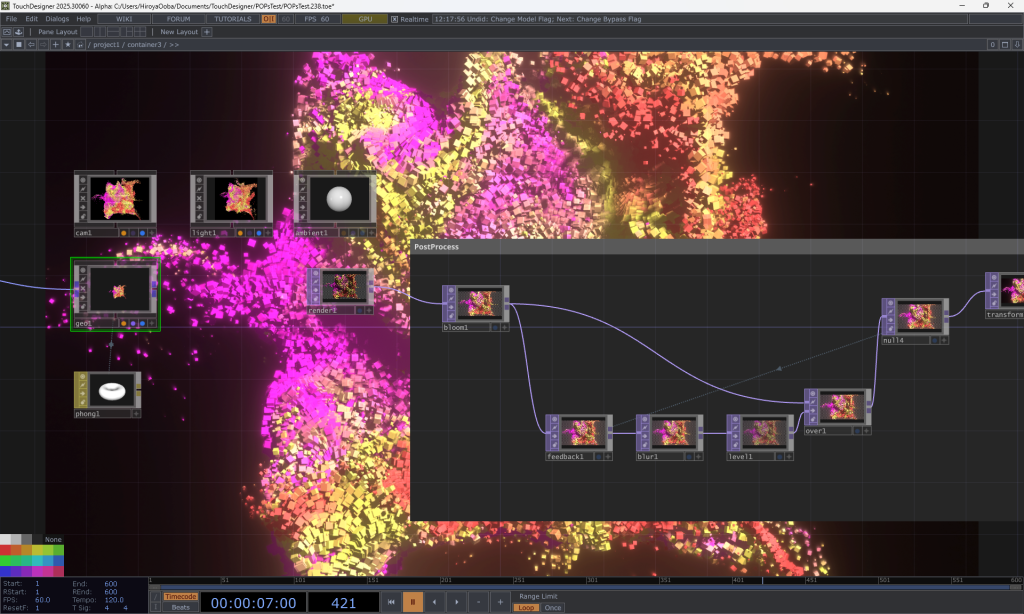Expand the plus button on feedback1 node
The width and height of the screenshot is (1024, 614).
tap(607, 457)
